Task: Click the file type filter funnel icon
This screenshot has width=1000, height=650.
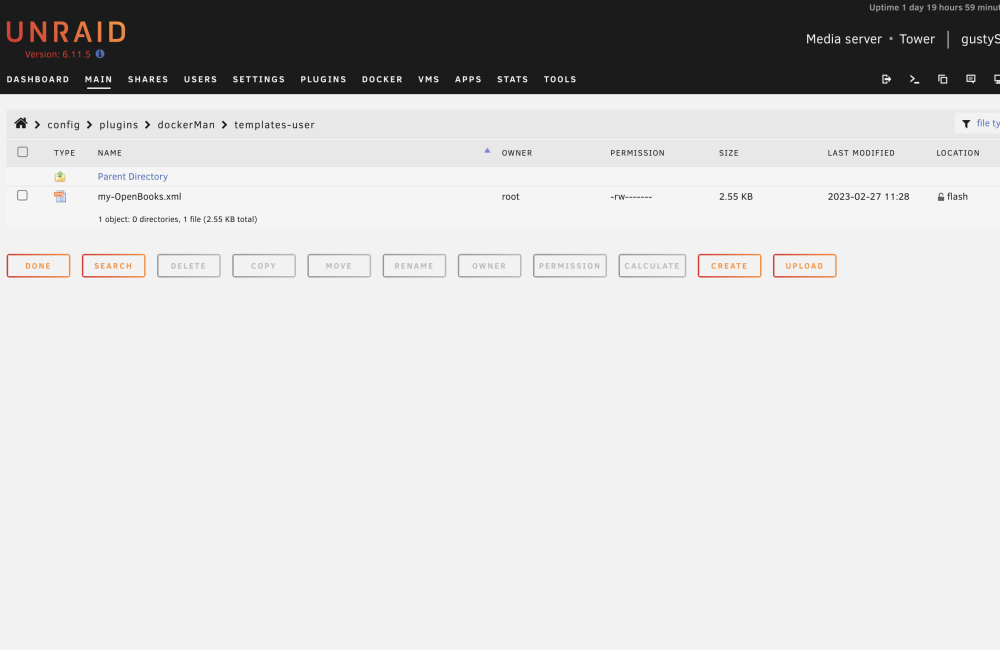Action: [x=966, y=124]
